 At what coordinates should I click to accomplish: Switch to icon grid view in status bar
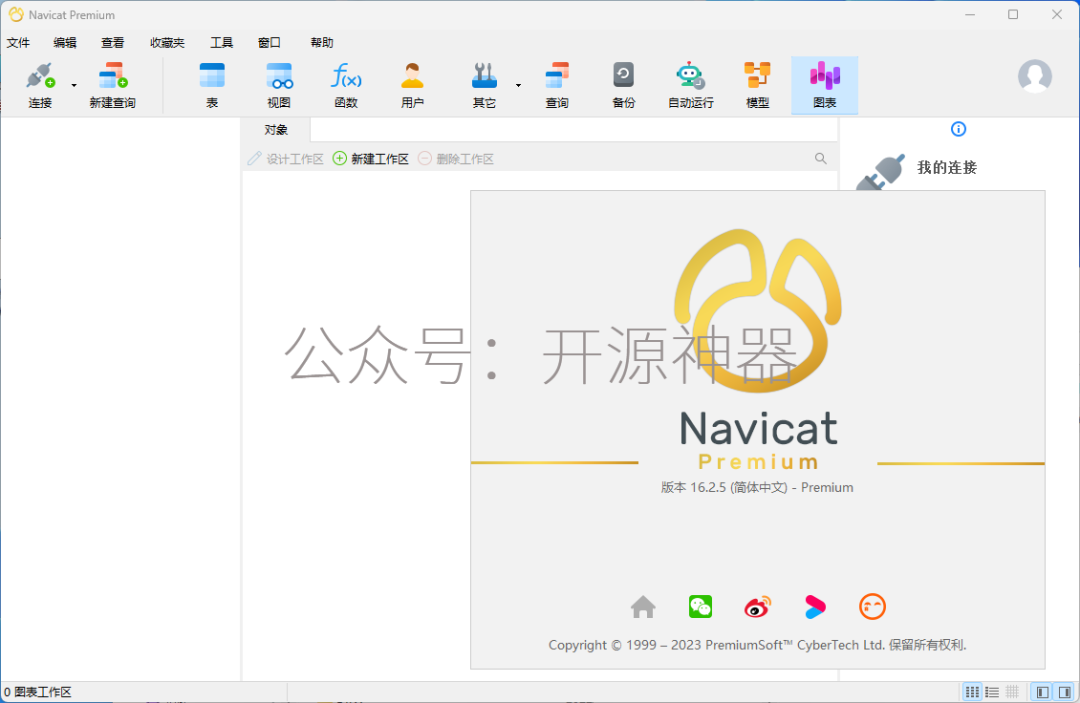pyautogui.click(x=972, y=692)
